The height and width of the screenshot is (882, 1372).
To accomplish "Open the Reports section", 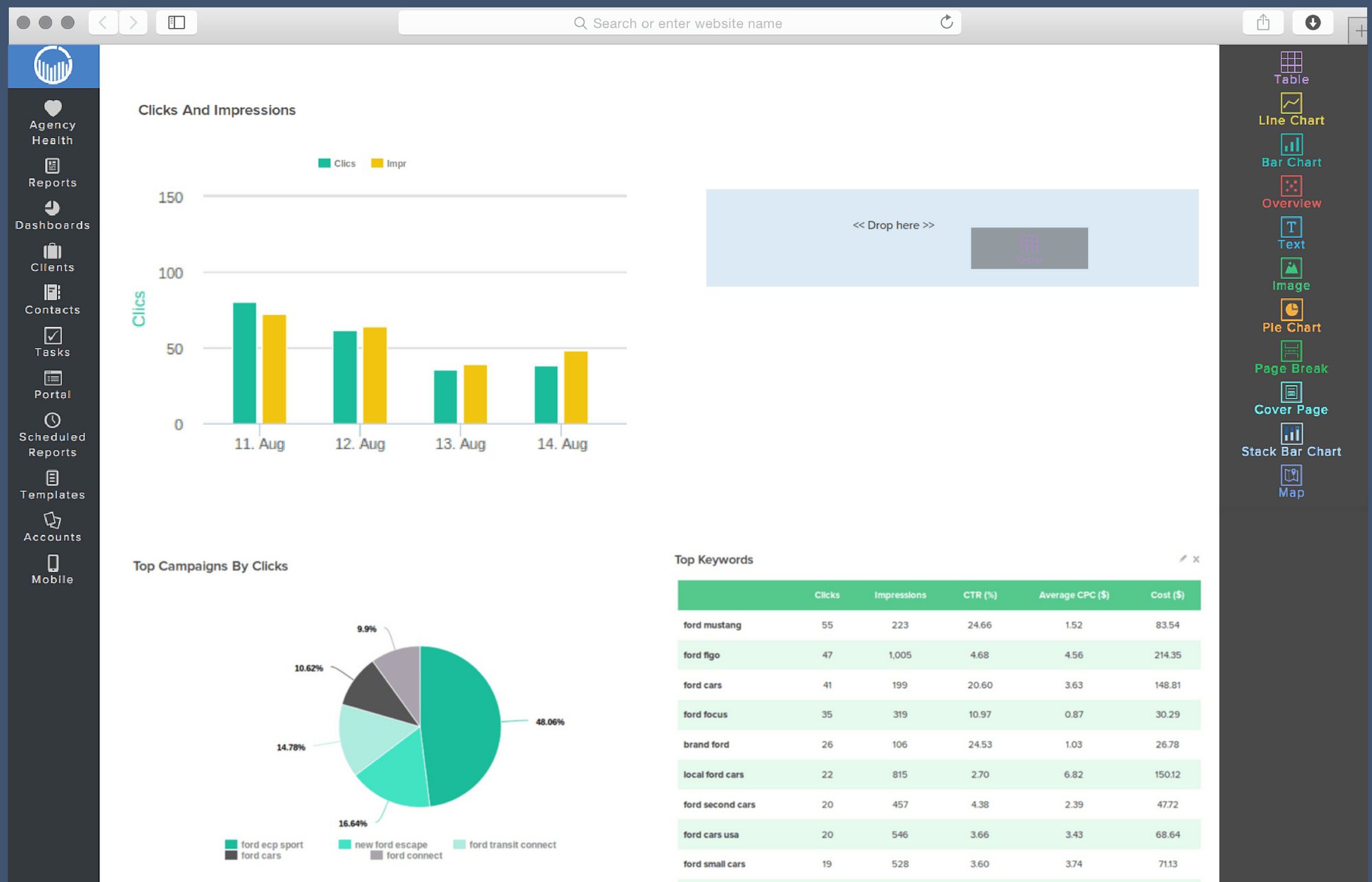I will click(x=51, y=173).
